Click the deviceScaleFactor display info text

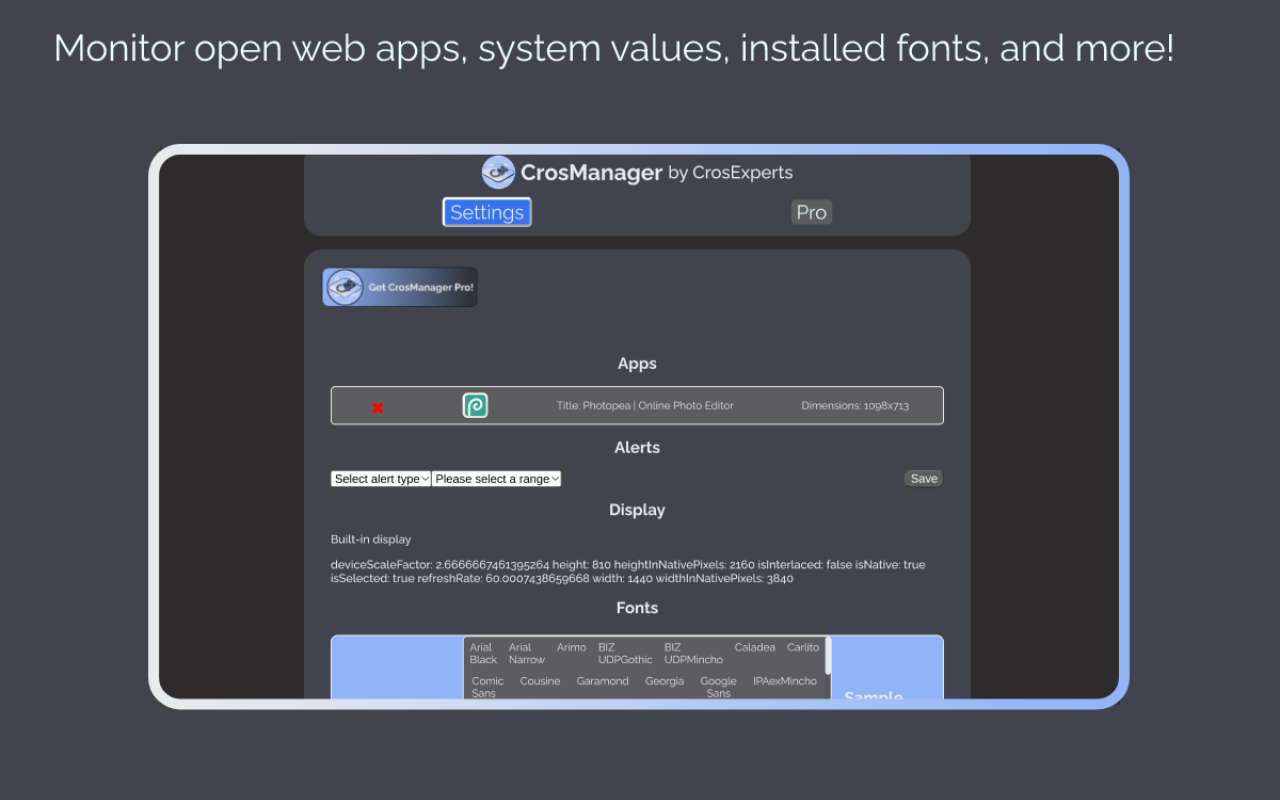tap(628, 571)
